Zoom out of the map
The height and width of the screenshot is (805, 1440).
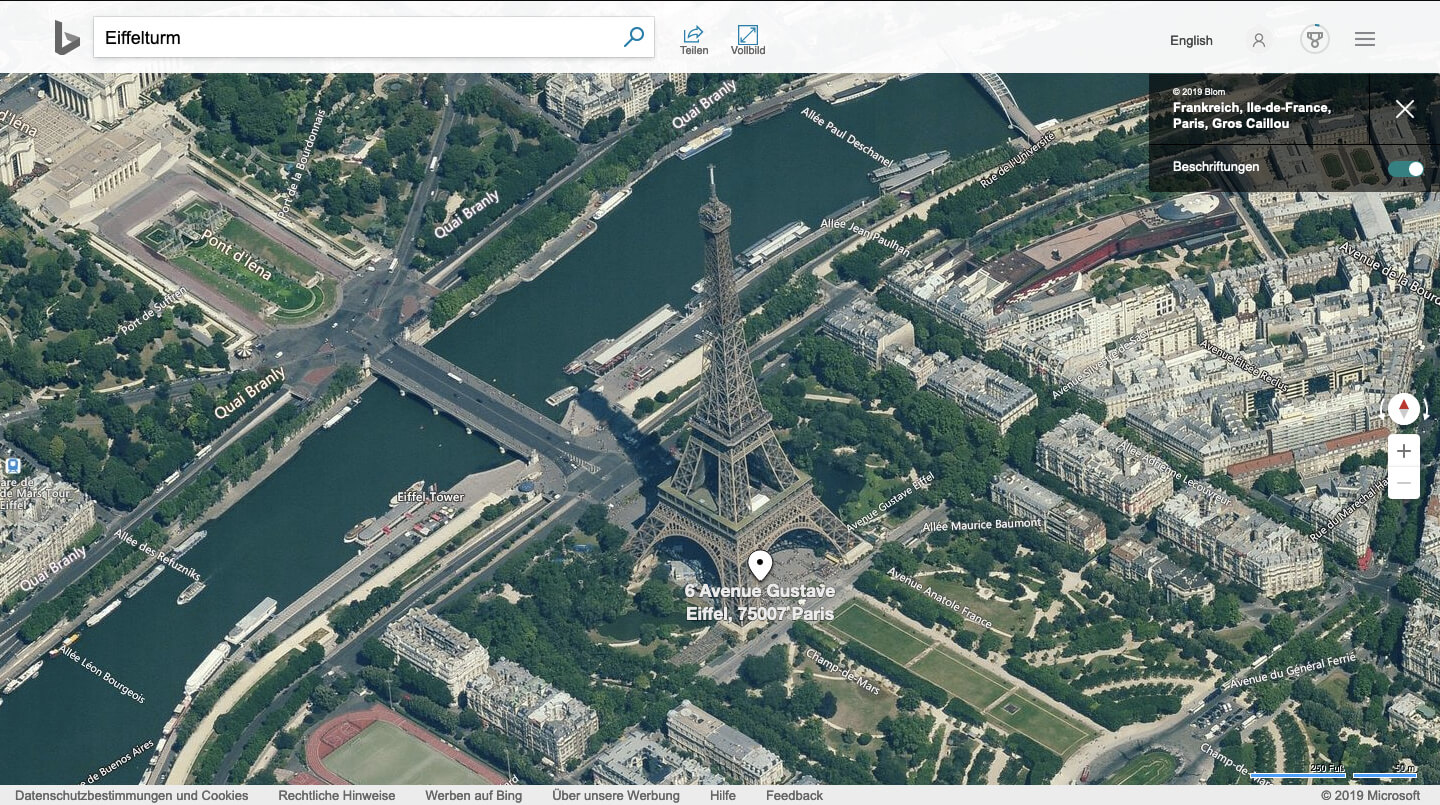click(1404, 483)
